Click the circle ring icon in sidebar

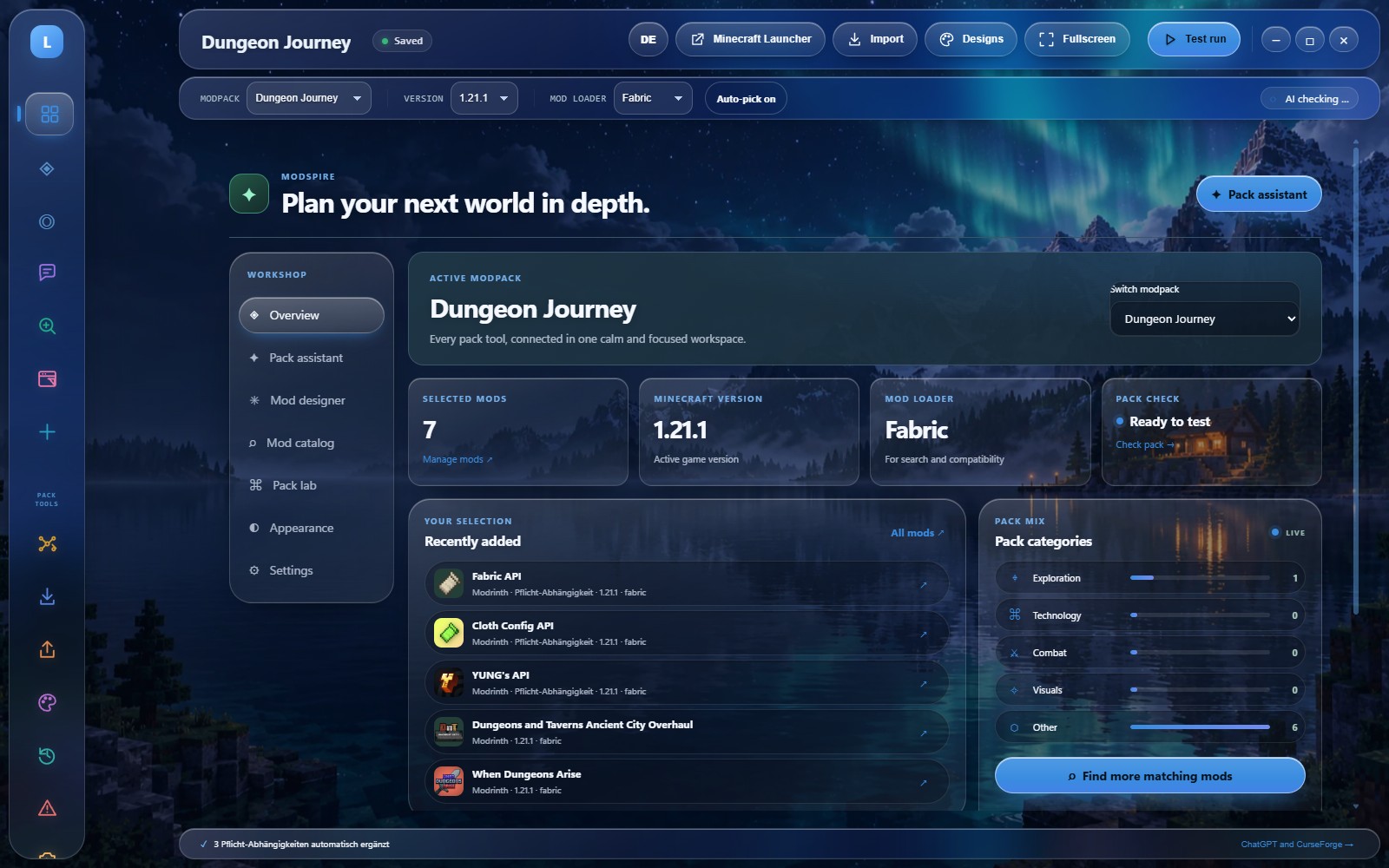pos(48,221)
